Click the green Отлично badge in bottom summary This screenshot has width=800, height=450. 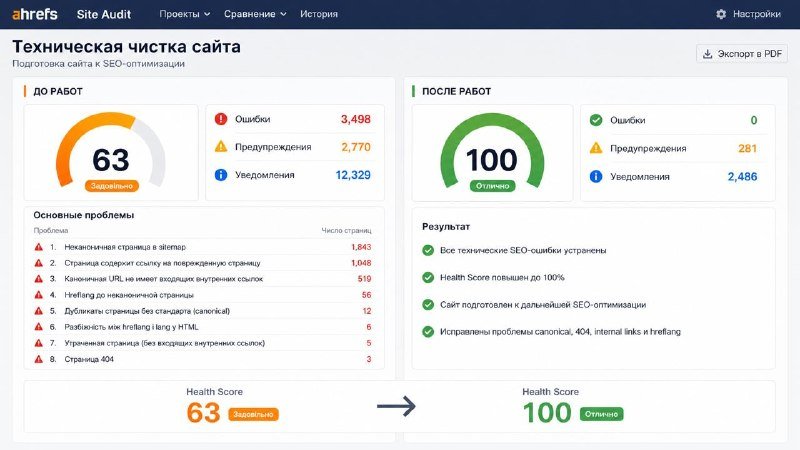point(601,414)
